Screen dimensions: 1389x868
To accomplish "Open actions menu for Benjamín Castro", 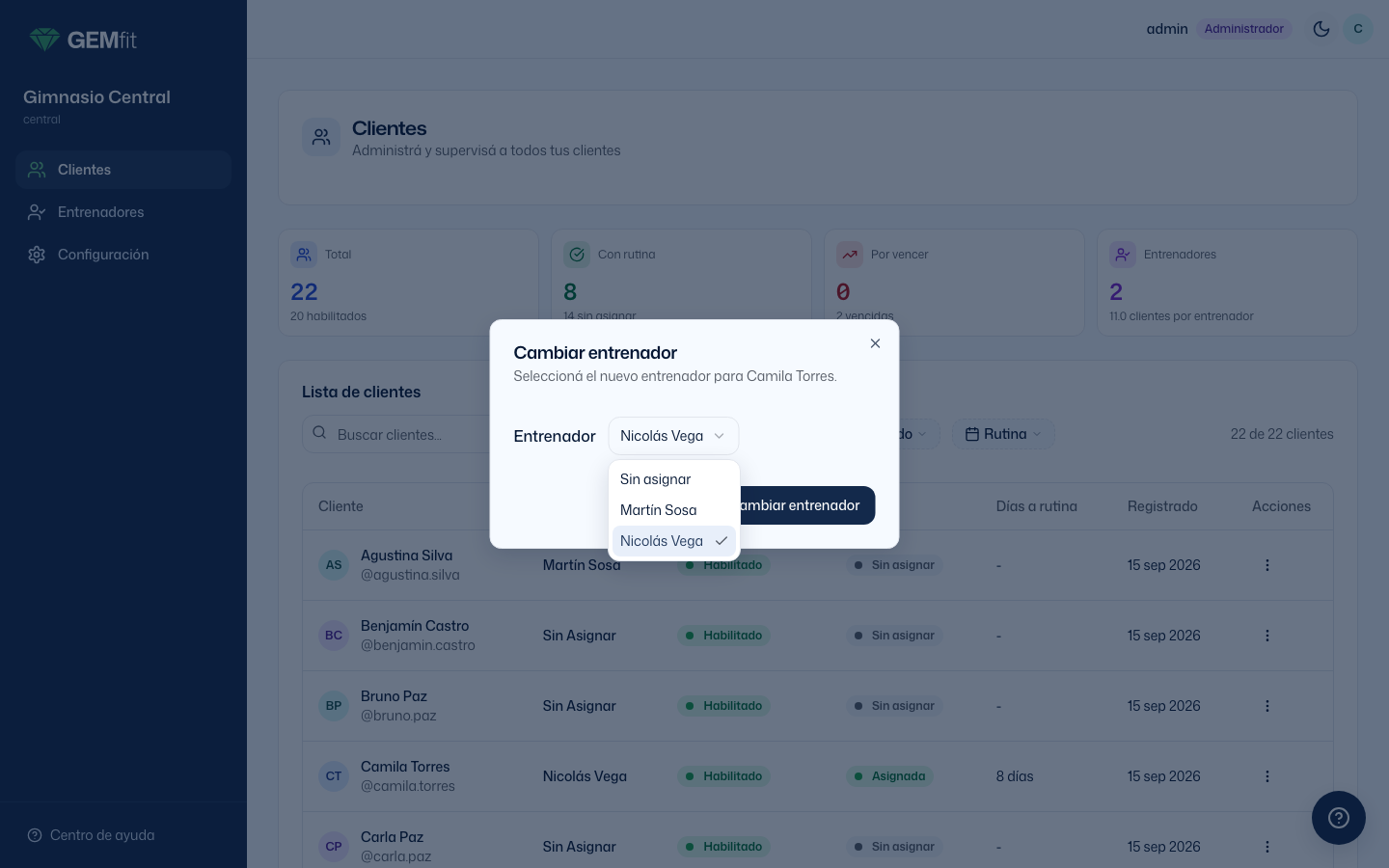I will pyautogui.click(x=1267, y=636).
